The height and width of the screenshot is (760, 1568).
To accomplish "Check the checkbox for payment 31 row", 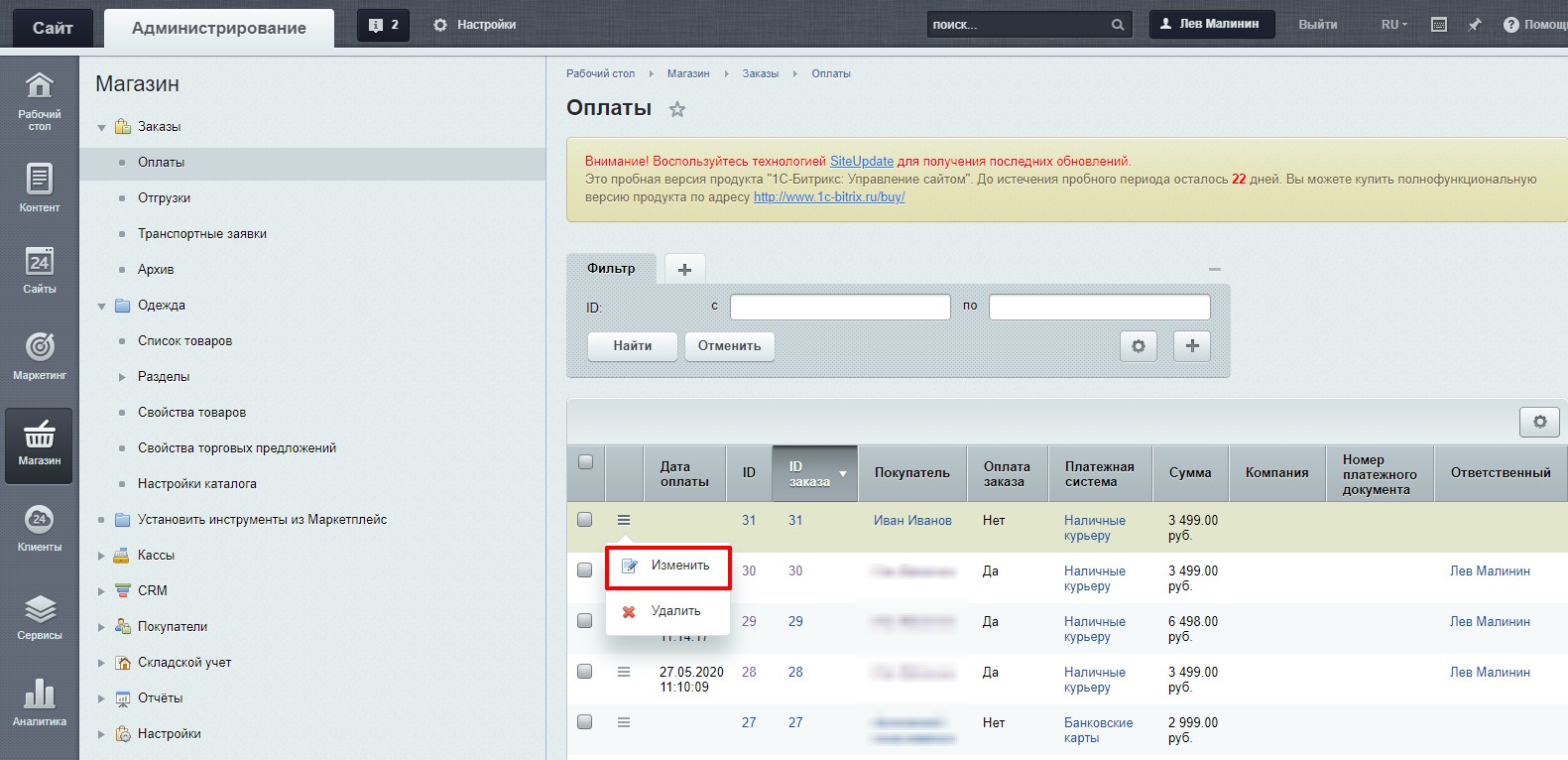I will click(585, 520).
